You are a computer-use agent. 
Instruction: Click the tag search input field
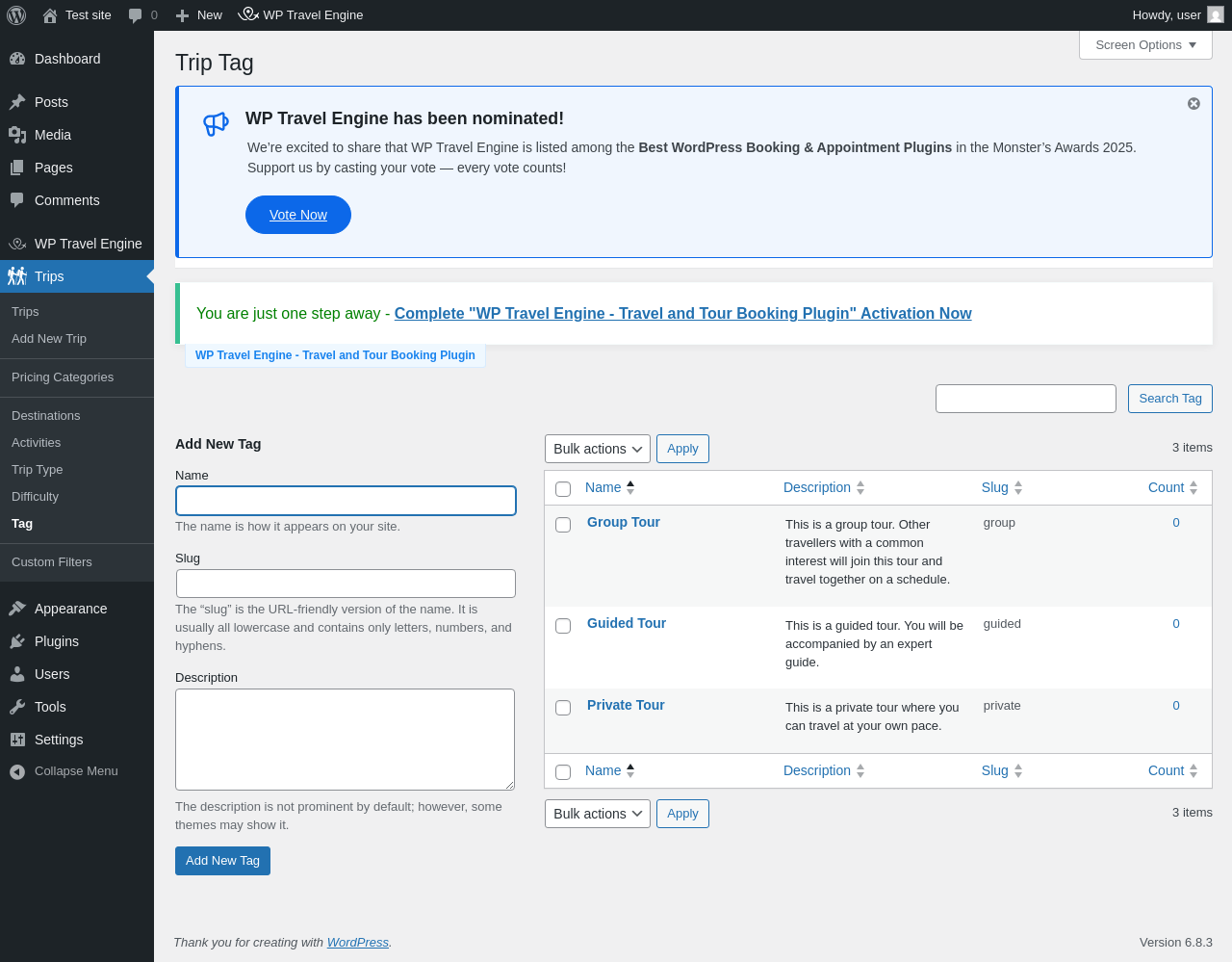pos(1026,399)
